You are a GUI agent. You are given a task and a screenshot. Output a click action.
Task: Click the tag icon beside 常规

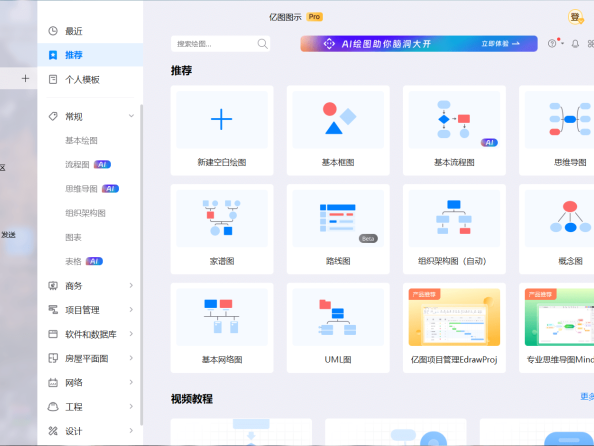tap(53, 116)
